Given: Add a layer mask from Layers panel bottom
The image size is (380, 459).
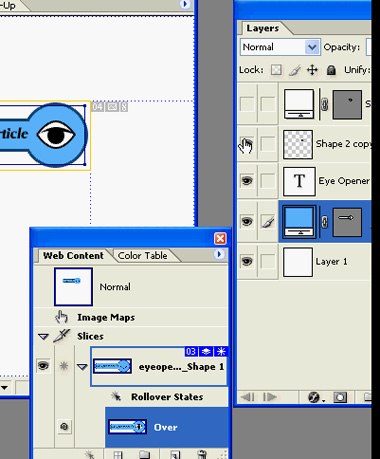Looking at the screenshot, I should (340, 397).
